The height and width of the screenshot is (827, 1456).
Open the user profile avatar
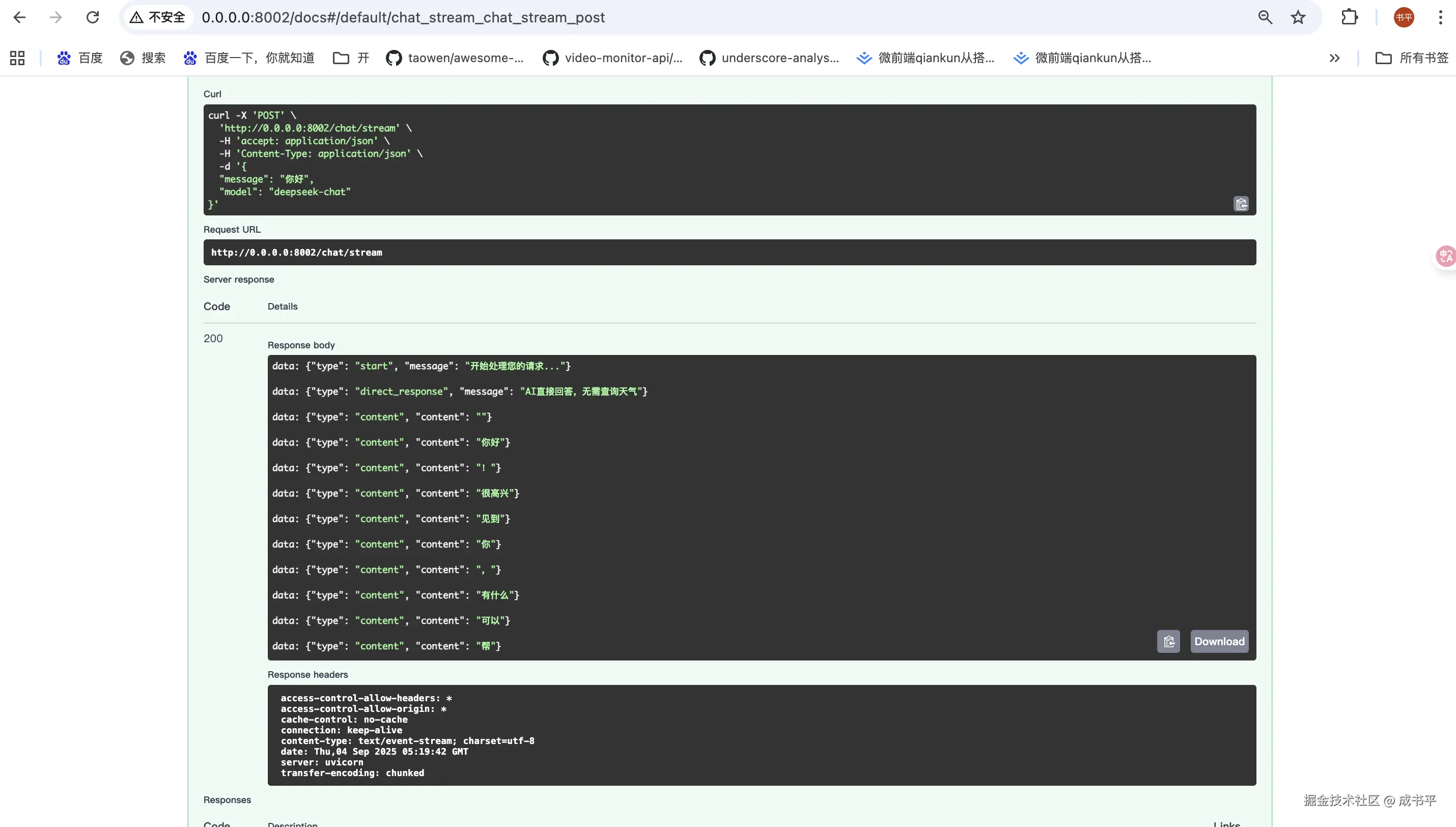click(x=1404, y=18)
